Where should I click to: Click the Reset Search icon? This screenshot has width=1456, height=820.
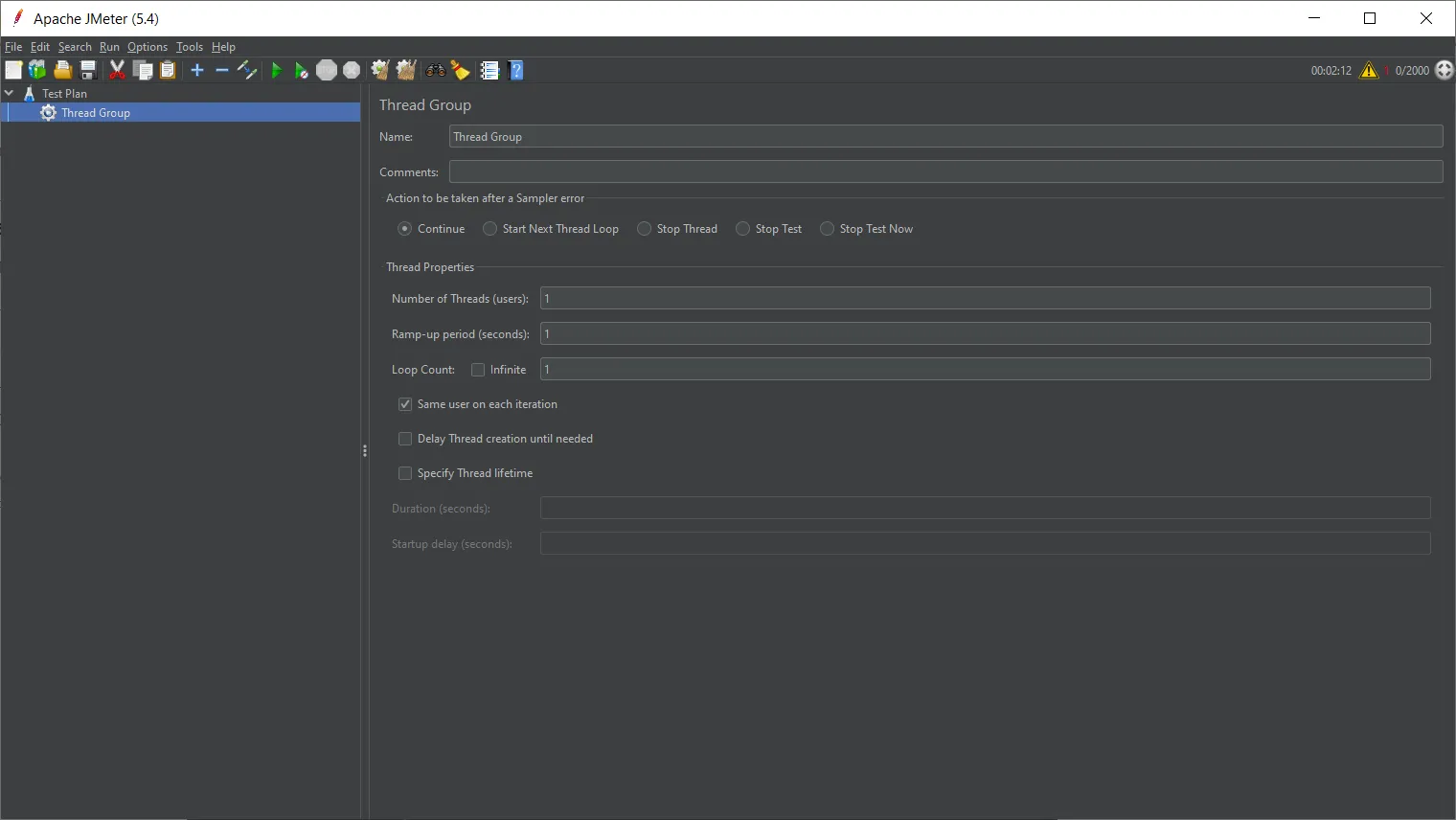point(461,70)
